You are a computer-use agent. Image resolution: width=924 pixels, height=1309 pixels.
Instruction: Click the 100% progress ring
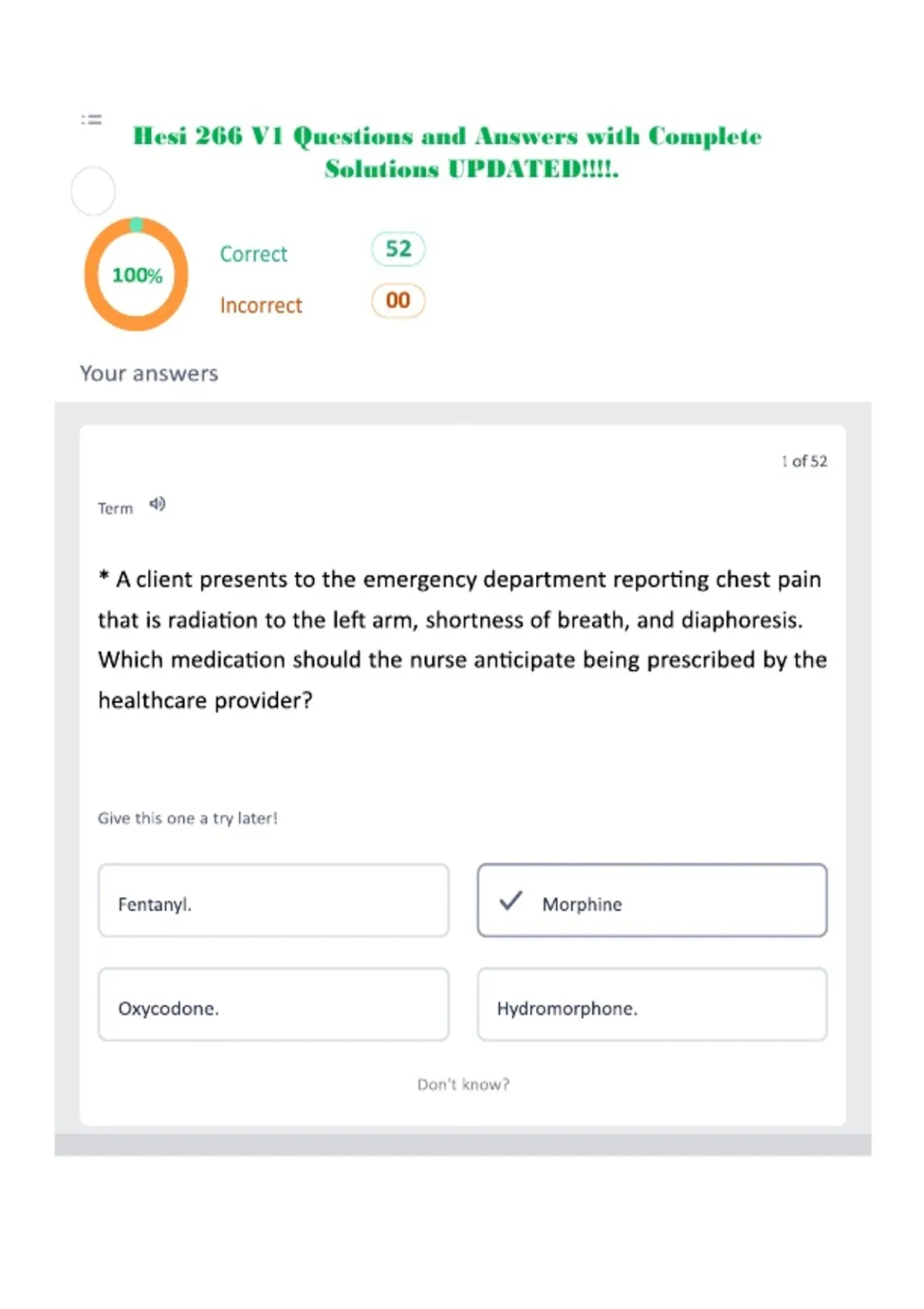click(x=136, y=274)
